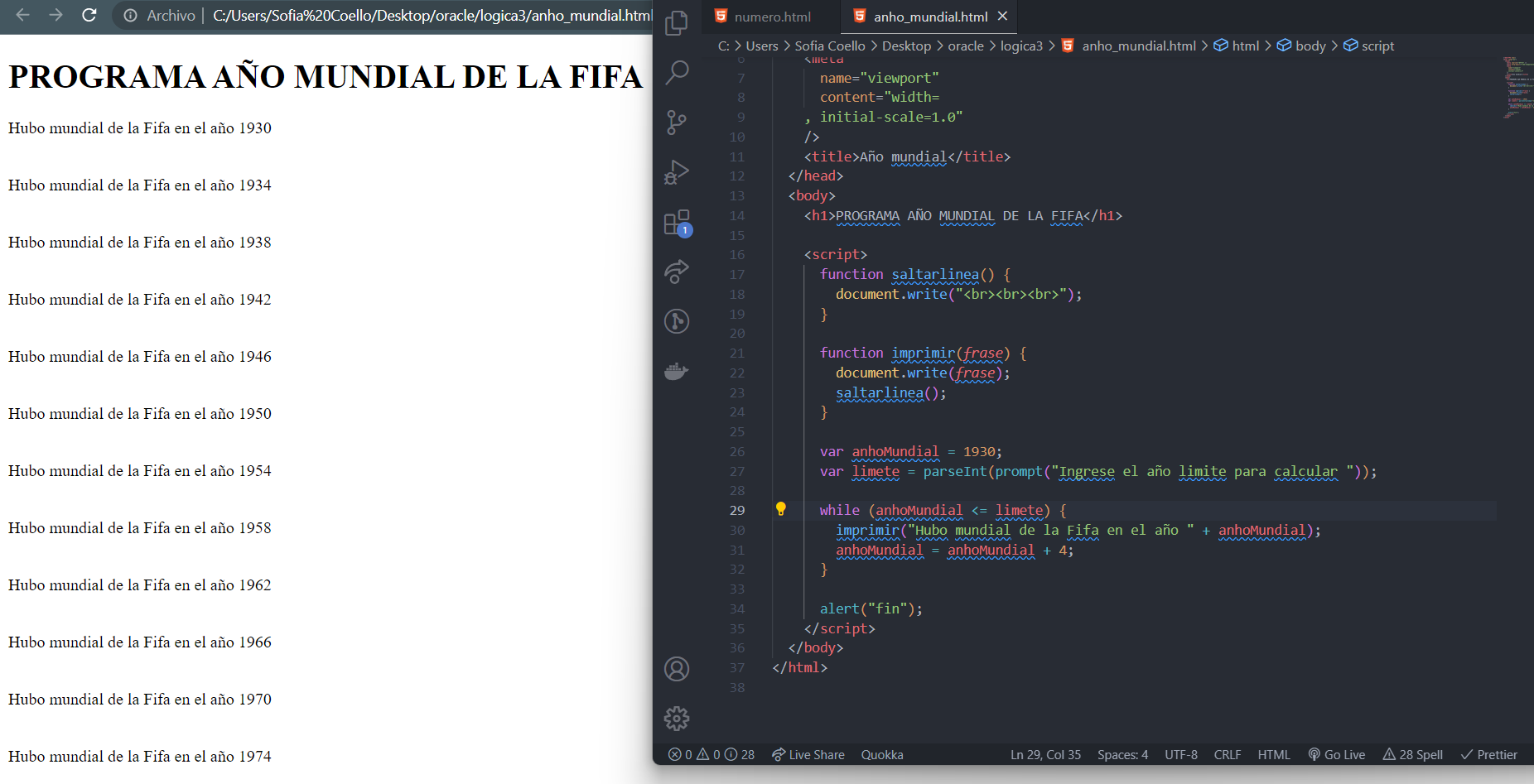Click the saltarlinea function name on line 17
The height and width of the screenshot is (784, 1534).
[x=934, y=274]
